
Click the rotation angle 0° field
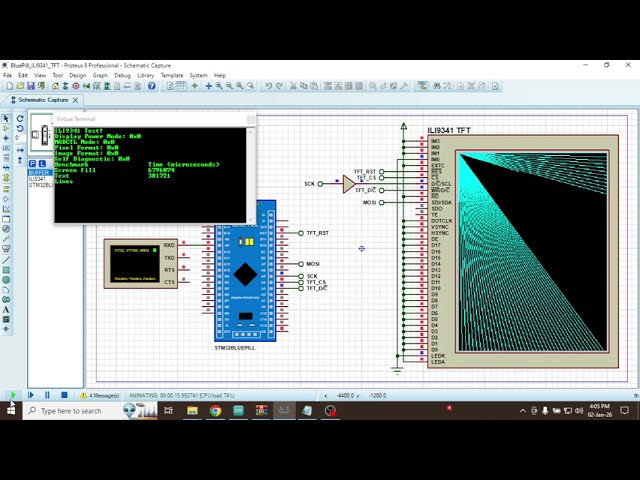coord(20,138)
